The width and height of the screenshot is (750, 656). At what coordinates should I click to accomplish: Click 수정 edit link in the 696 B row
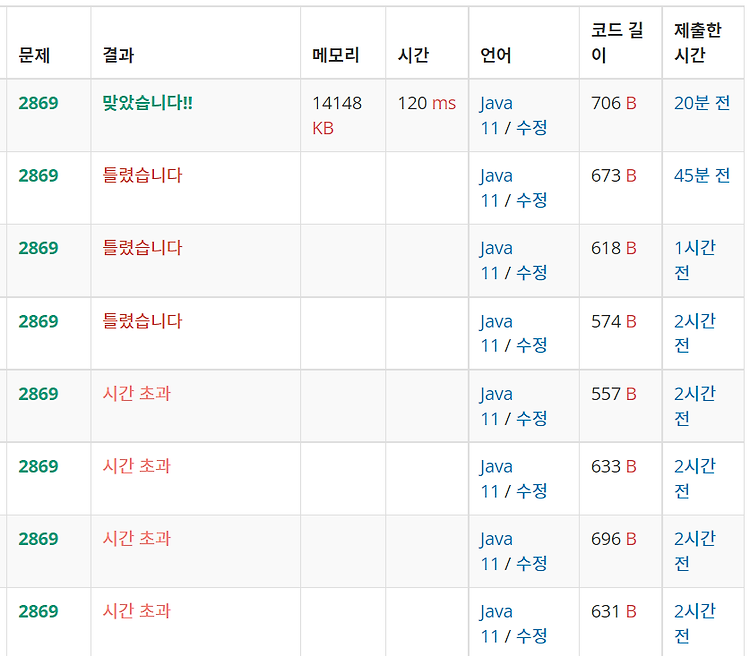(531, 564)
